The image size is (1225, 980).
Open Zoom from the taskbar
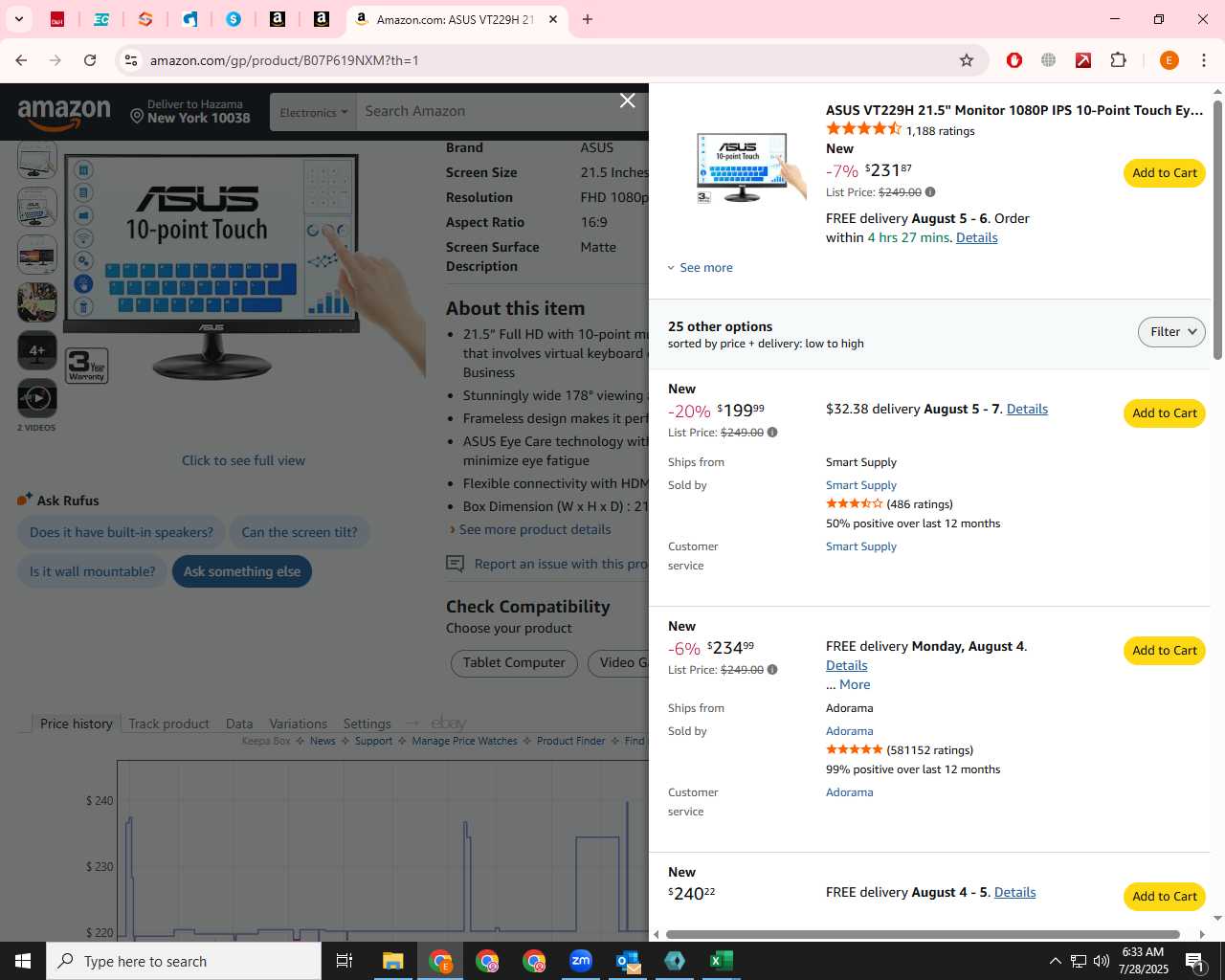581,961
